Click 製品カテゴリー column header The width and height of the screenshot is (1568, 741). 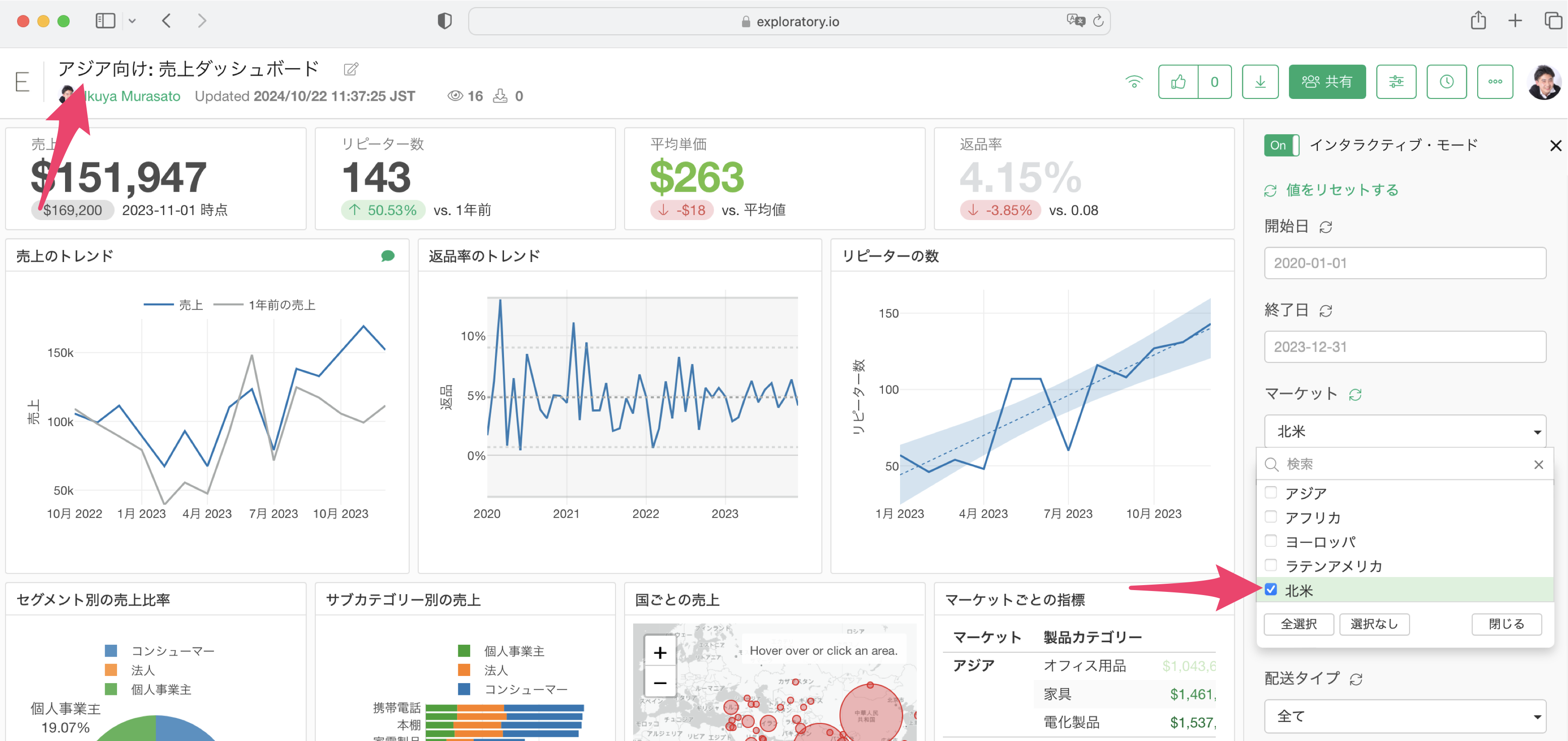[1092, 638]
